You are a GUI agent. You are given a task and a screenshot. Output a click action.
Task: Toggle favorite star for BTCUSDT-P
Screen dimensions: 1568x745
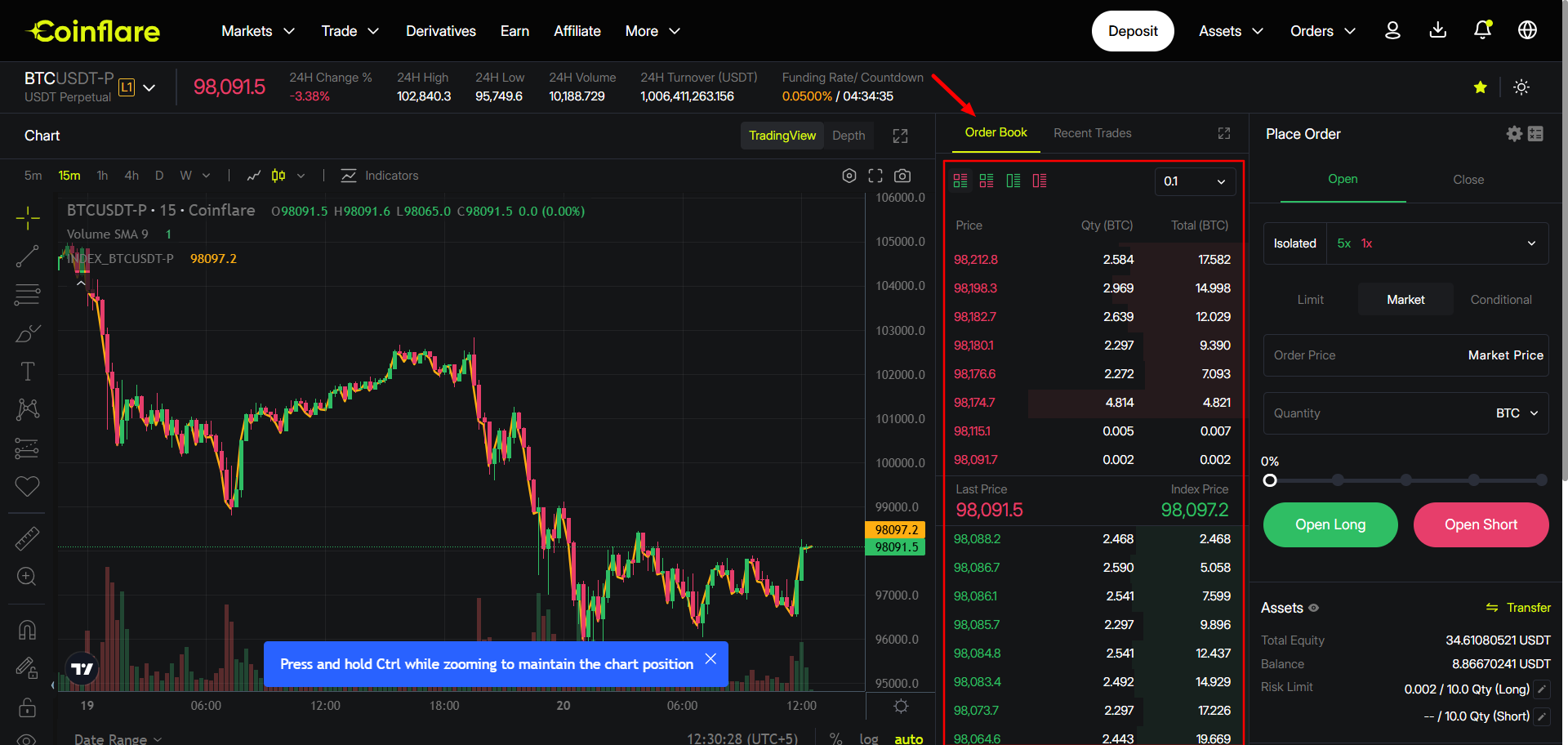click(1480, 87)
